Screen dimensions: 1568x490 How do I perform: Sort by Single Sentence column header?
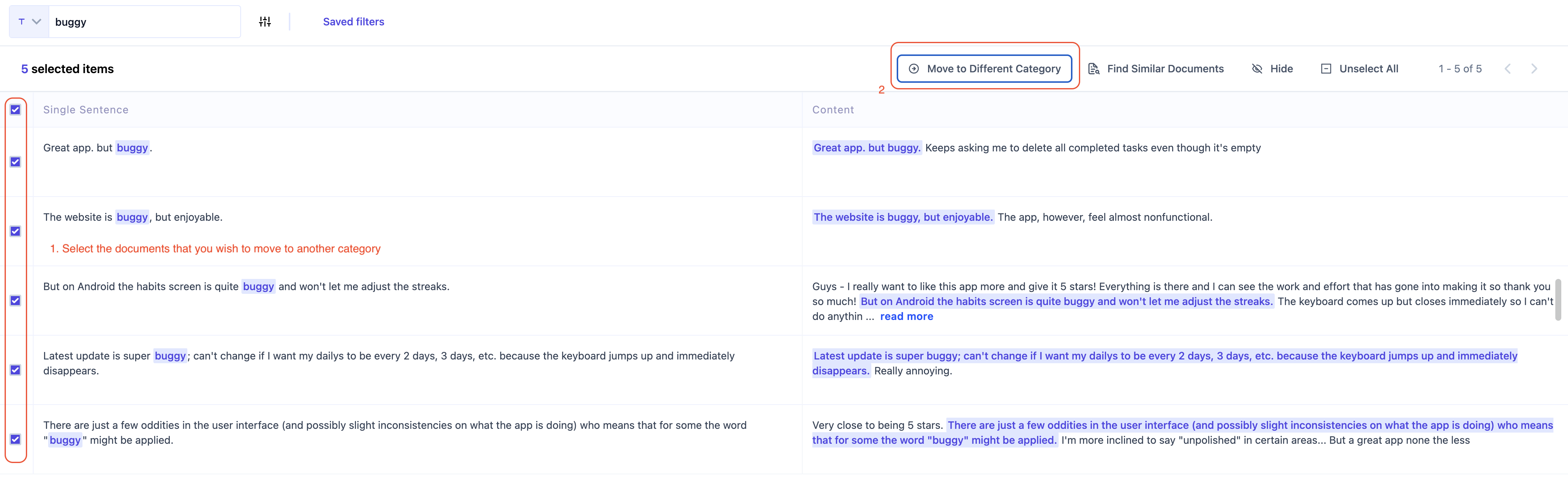[86, 109]
